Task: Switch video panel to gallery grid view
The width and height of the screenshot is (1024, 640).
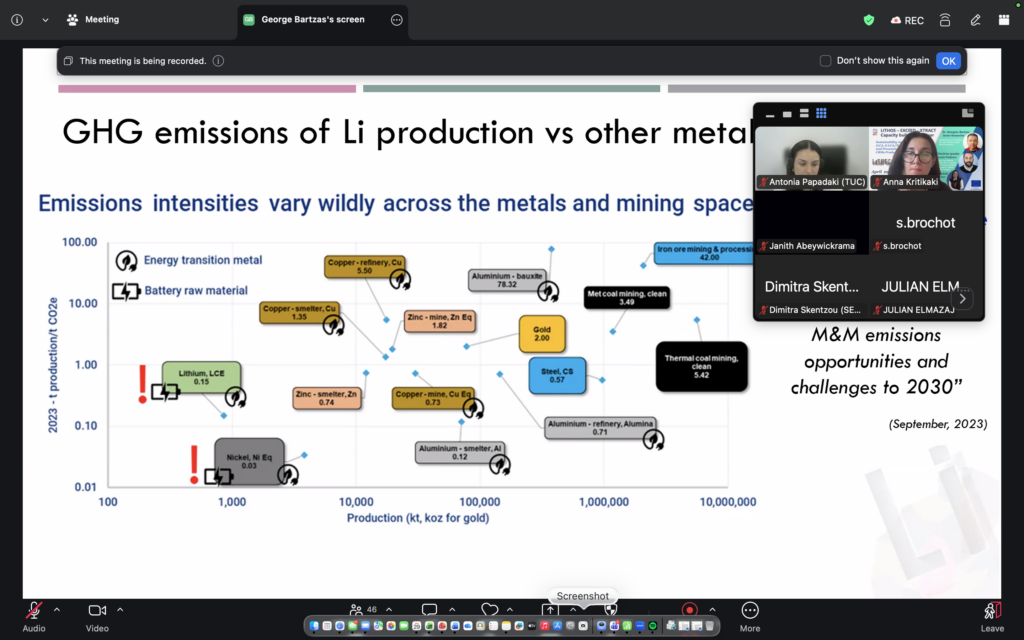Action: 821,113
